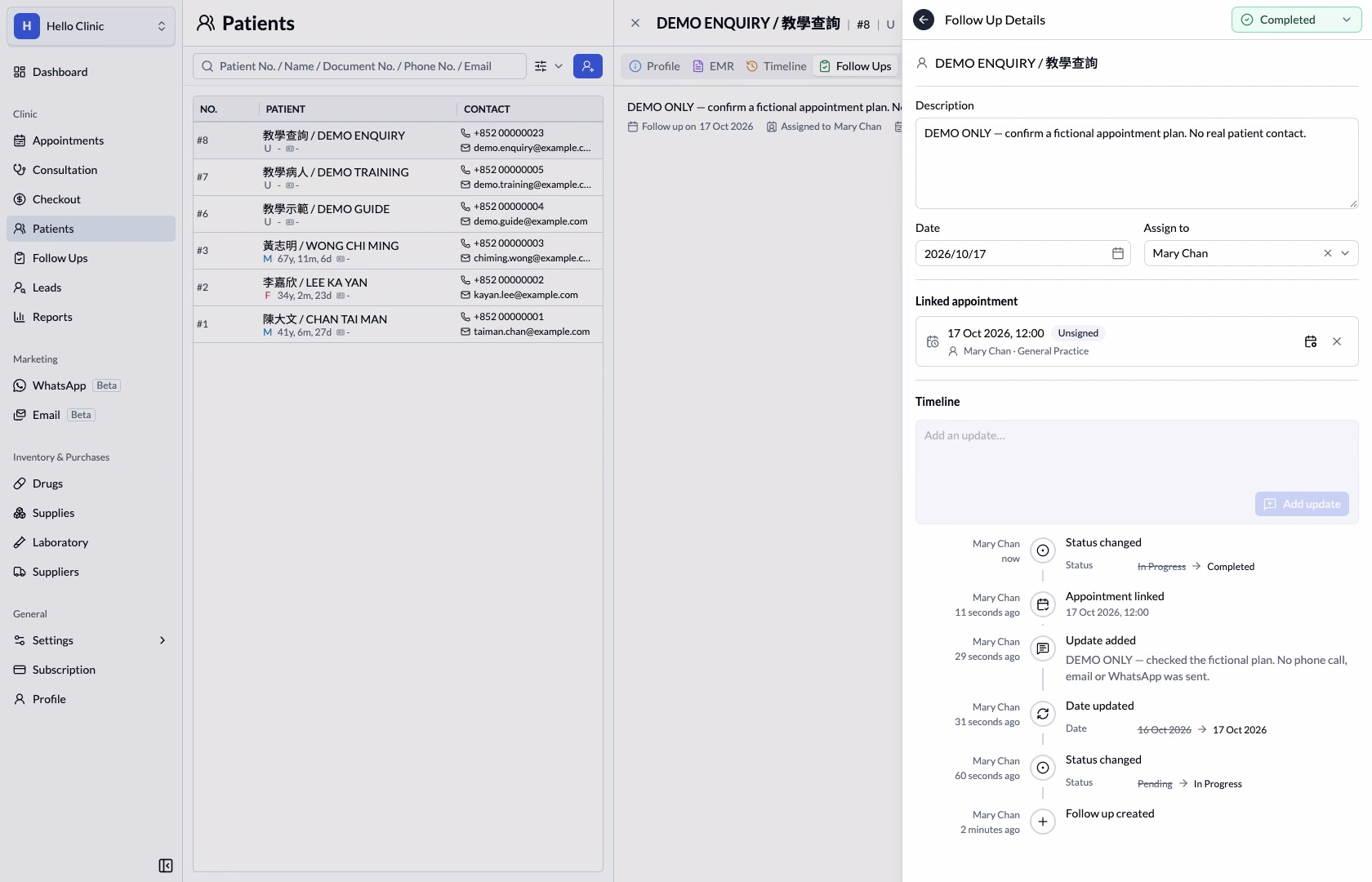This screenshot has height=882, width=1372.
Task: Go to Dashboard
Action: click(91, 72)
